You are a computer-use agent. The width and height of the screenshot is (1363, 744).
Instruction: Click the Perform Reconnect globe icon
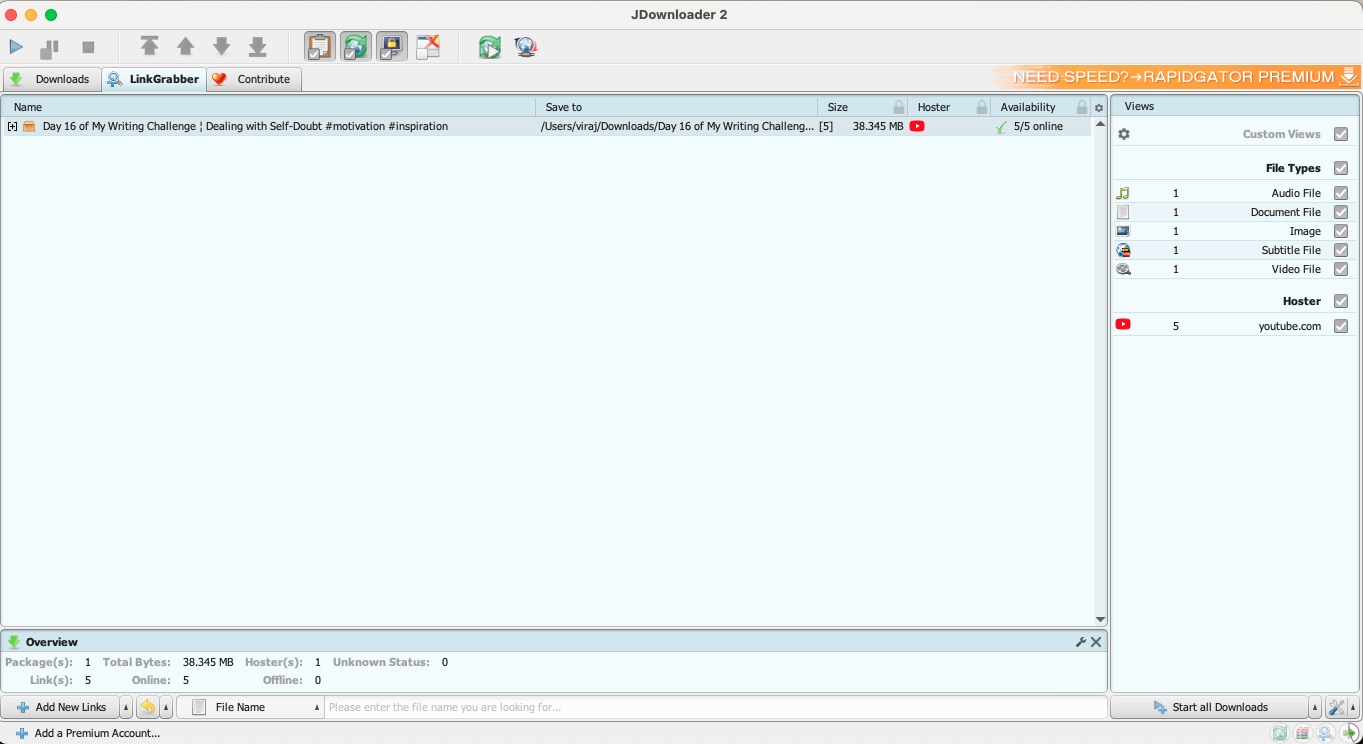[489, 46]
